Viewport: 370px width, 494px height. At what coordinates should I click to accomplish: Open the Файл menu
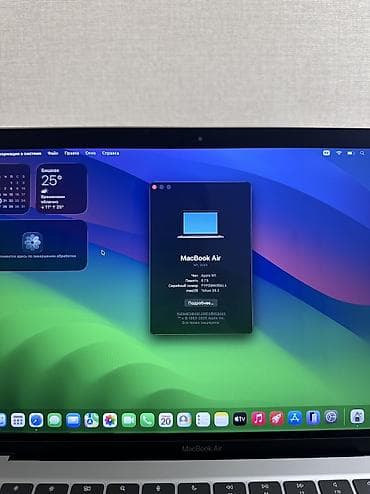(x=53, y=153)
